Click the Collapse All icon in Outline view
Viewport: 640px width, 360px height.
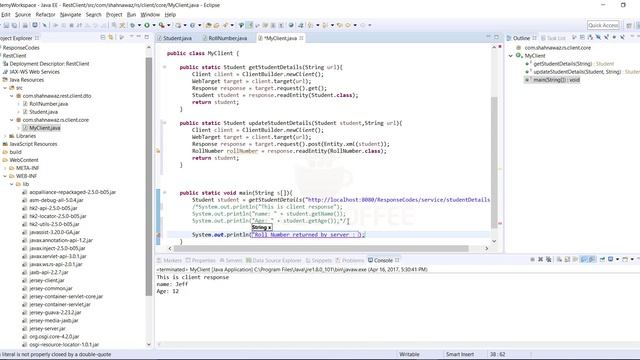point(582,38)
